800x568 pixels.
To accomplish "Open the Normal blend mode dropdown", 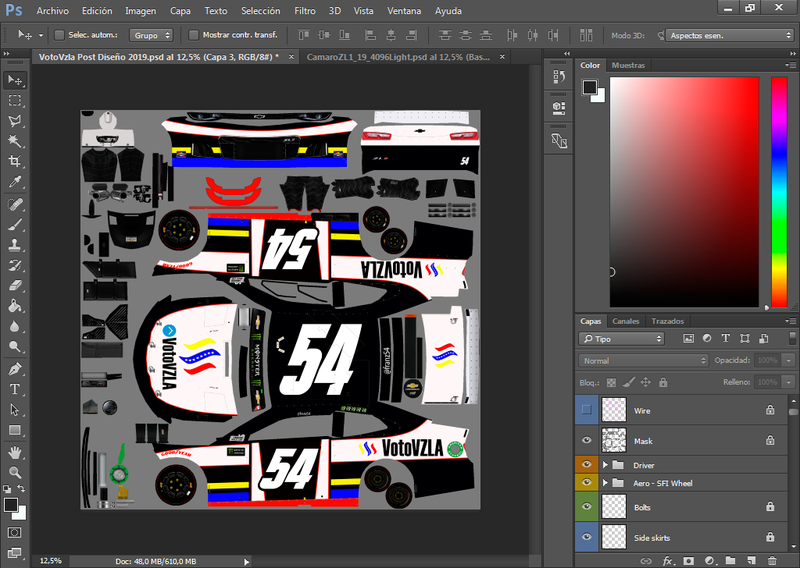I will click(643, 361).
